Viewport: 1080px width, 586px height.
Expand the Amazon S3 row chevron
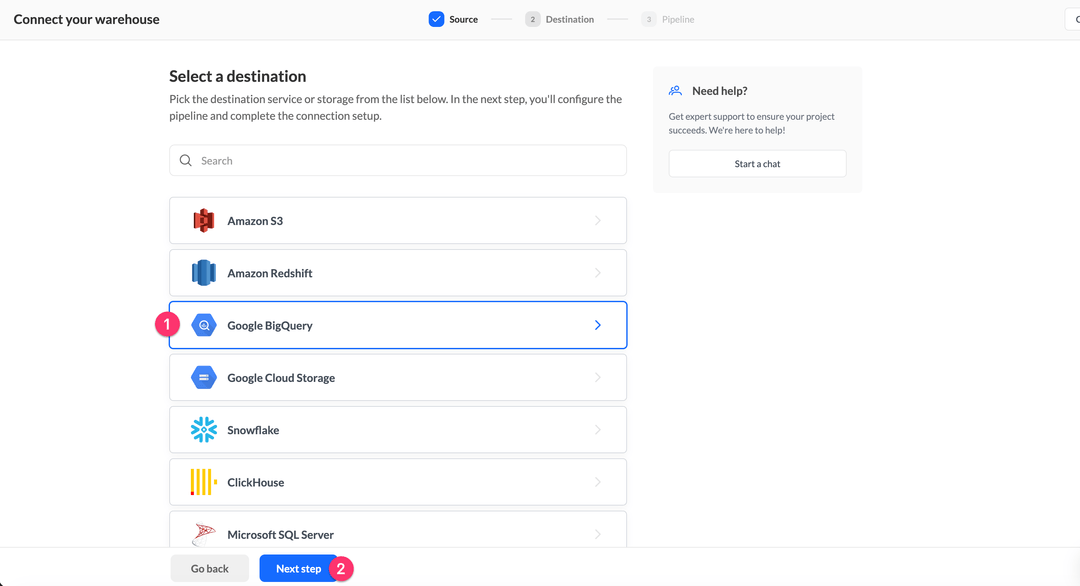coord(598,220)
